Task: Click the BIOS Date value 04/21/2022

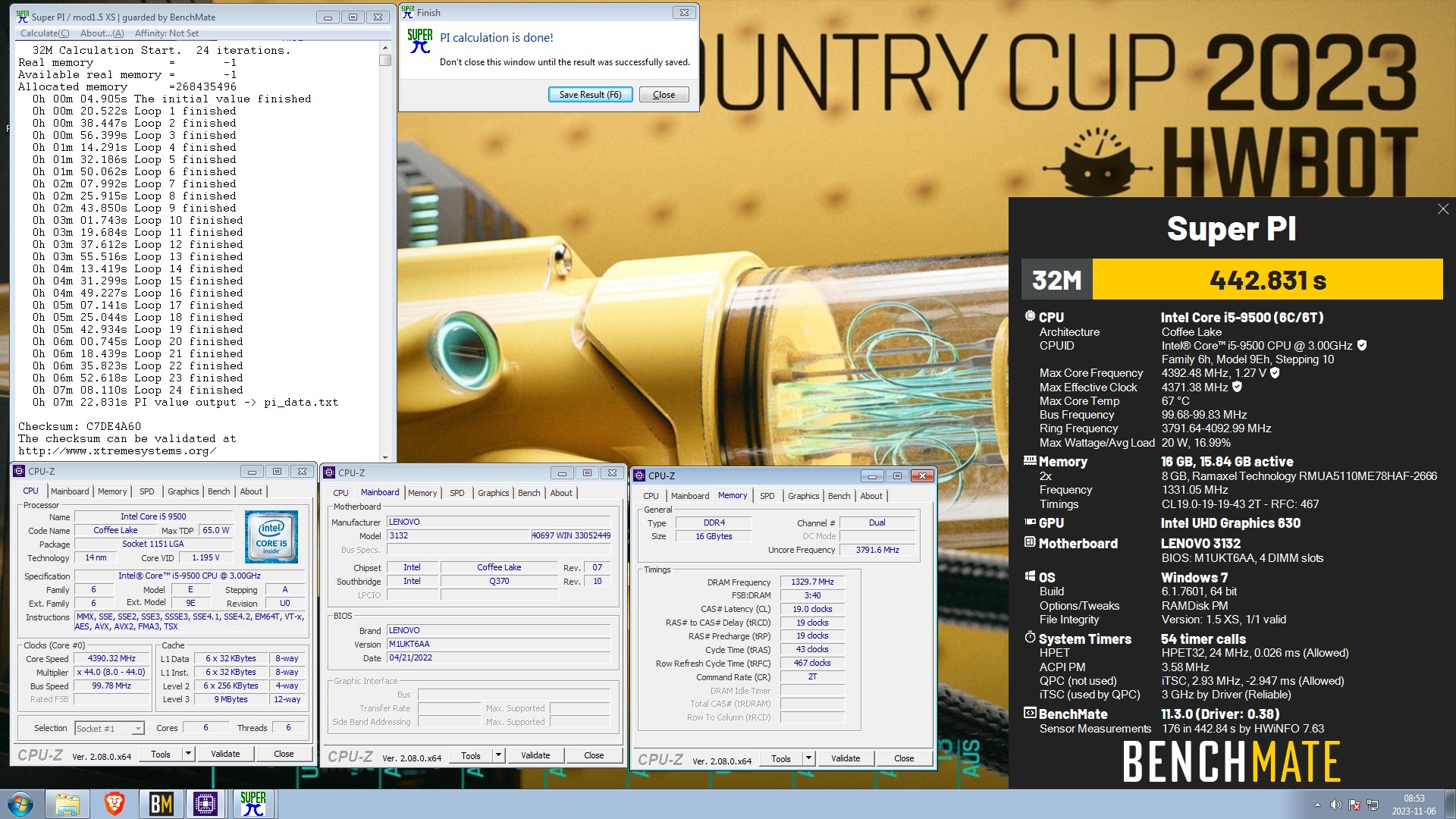Action: 498,657
